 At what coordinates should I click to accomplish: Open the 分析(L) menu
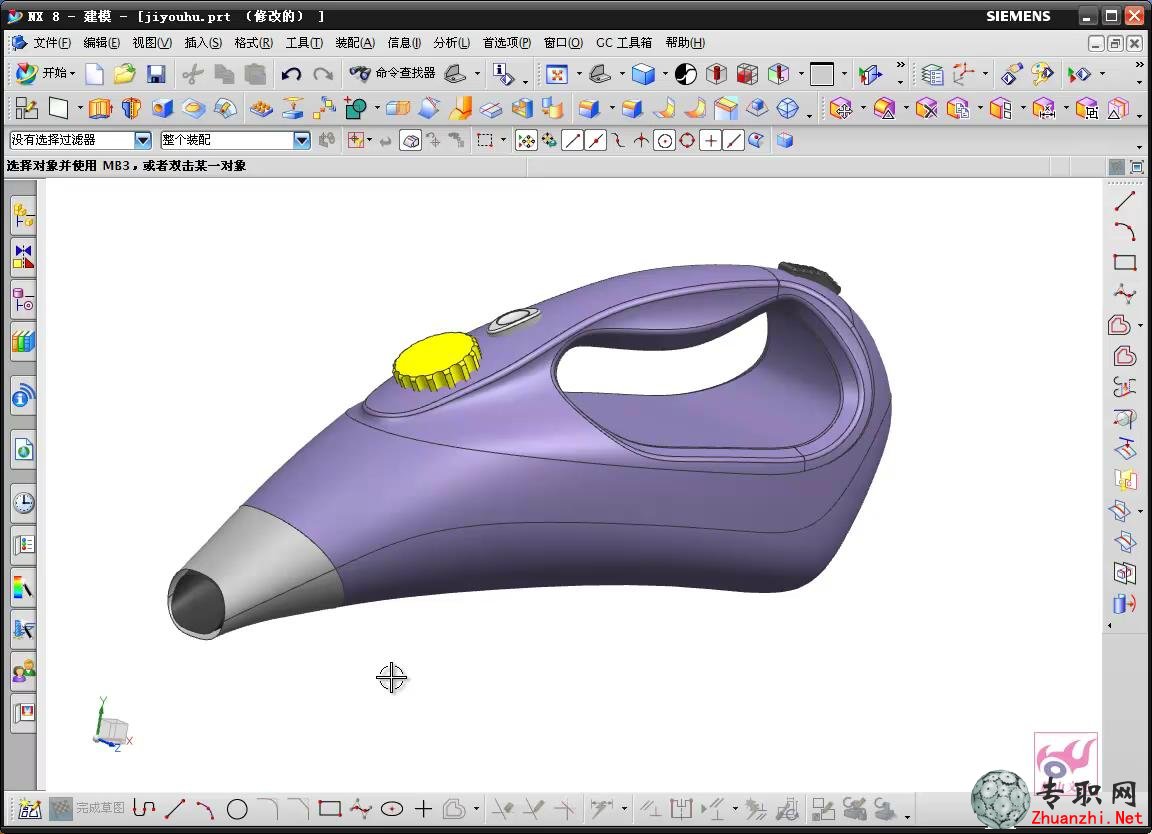click(x=451, y=43)
